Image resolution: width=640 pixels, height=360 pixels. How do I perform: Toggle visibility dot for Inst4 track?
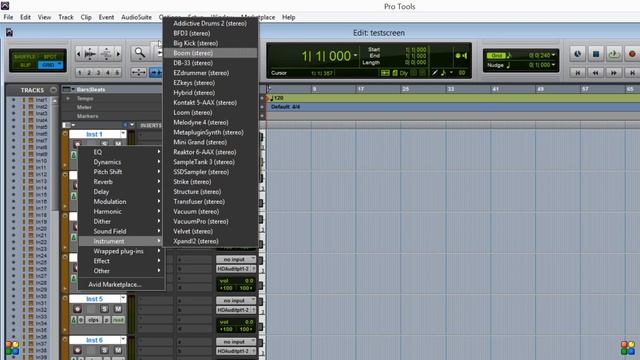(x=13, y=120)
